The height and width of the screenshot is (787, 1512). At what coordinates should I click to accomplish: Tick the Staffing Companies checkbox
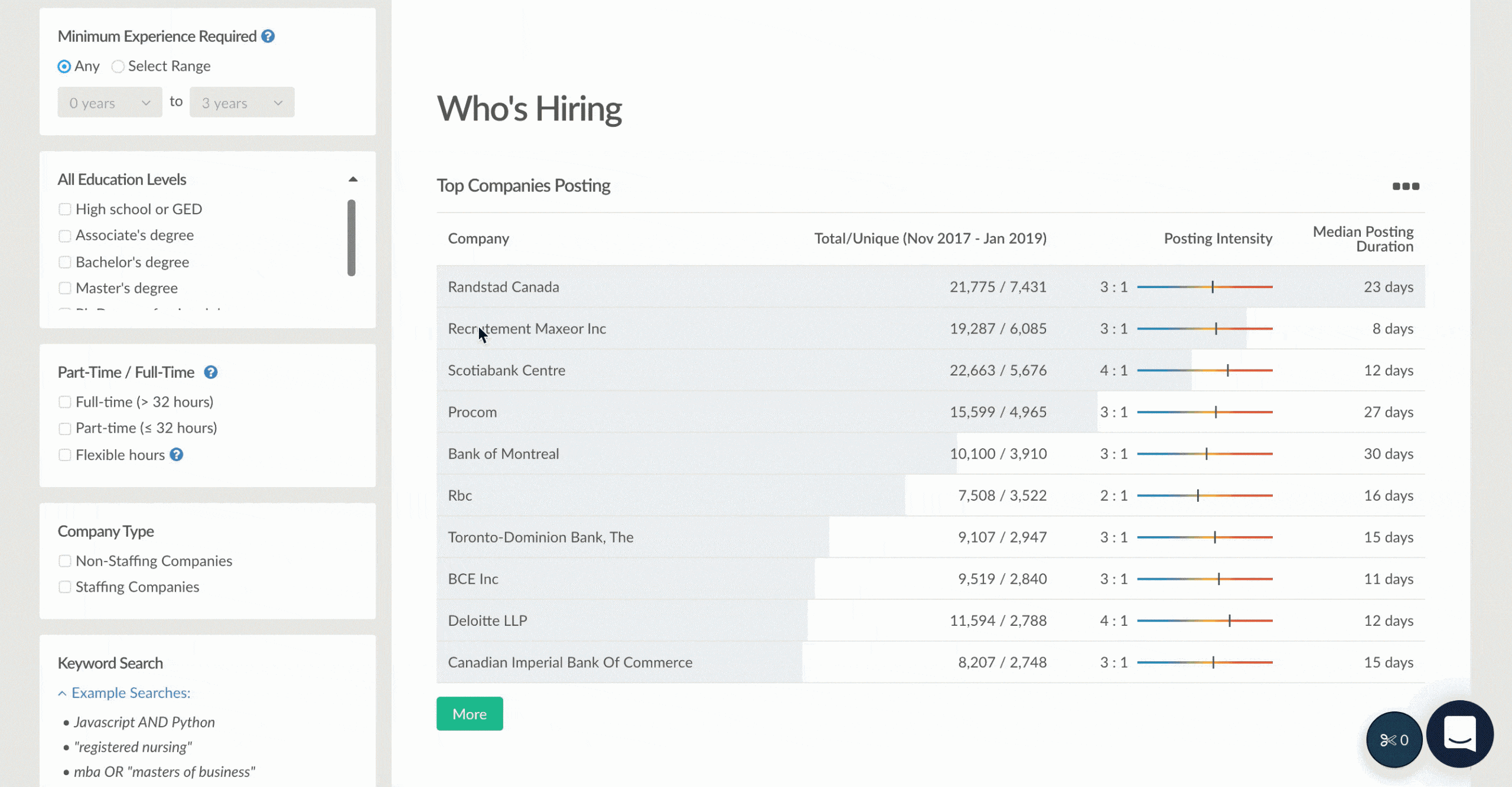(65, 587)
